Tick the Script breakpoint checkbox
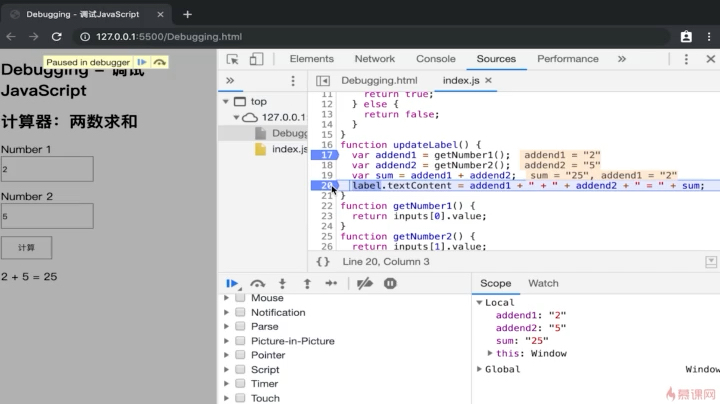720x404 pixels. pyautogui.click(x=240, y=369)
